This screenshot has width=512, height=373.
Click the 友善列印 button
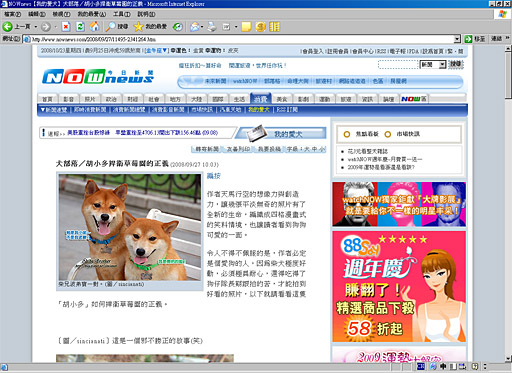[x=238, y=149]
